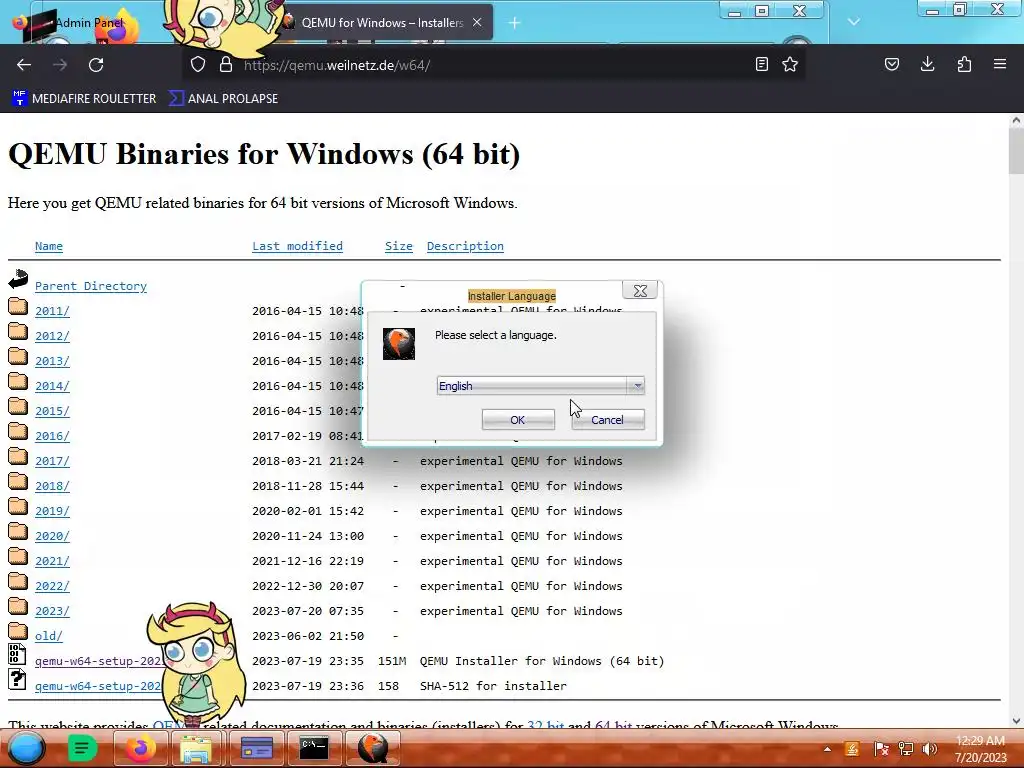The width and height of the screenshot is (1024, 768).
Task: Sort listing by Last modified
Action: click(x=297, y=246)
